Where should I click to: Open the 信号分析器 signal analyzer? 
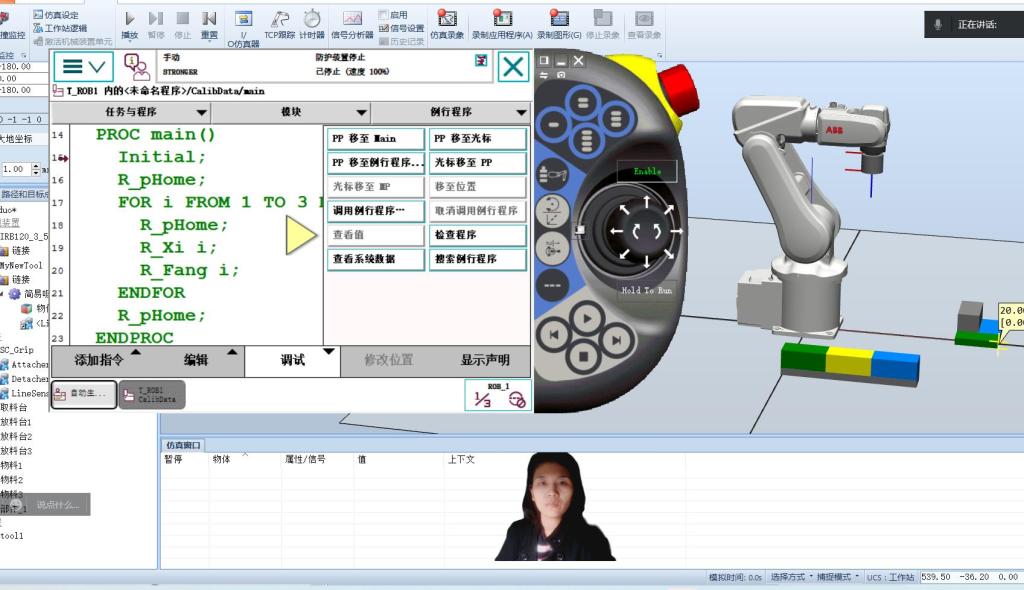click(352, 24)
